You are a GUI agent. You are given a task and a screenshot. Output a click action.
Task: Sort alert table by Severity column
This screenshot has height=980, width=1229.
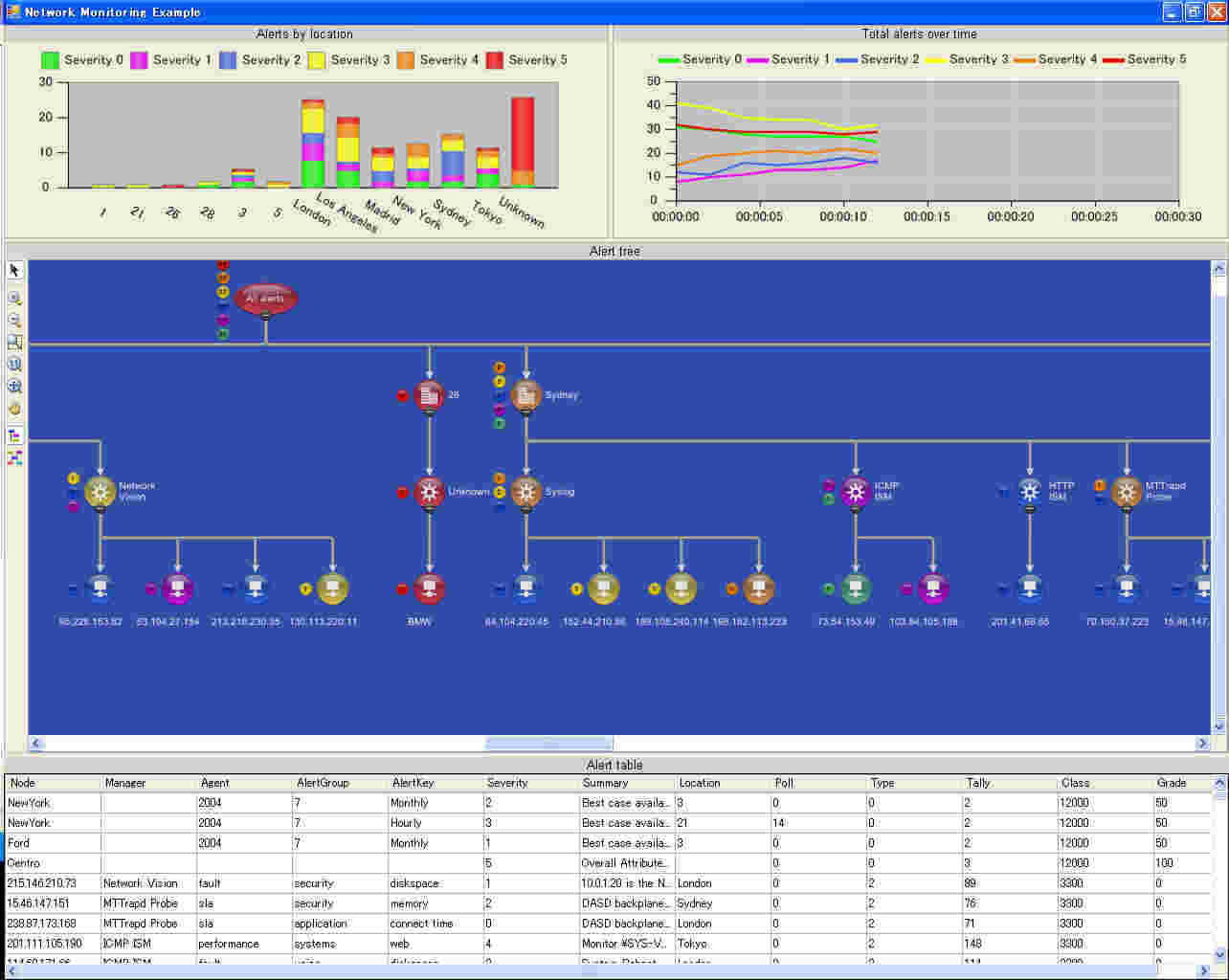tap(531, 783)
